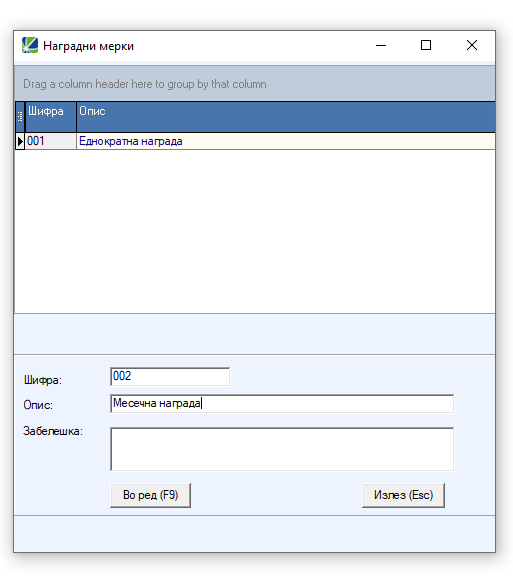Focus the Забелешка notes text area
Viewport: 513px width, 576px height.
click(282, 449)
